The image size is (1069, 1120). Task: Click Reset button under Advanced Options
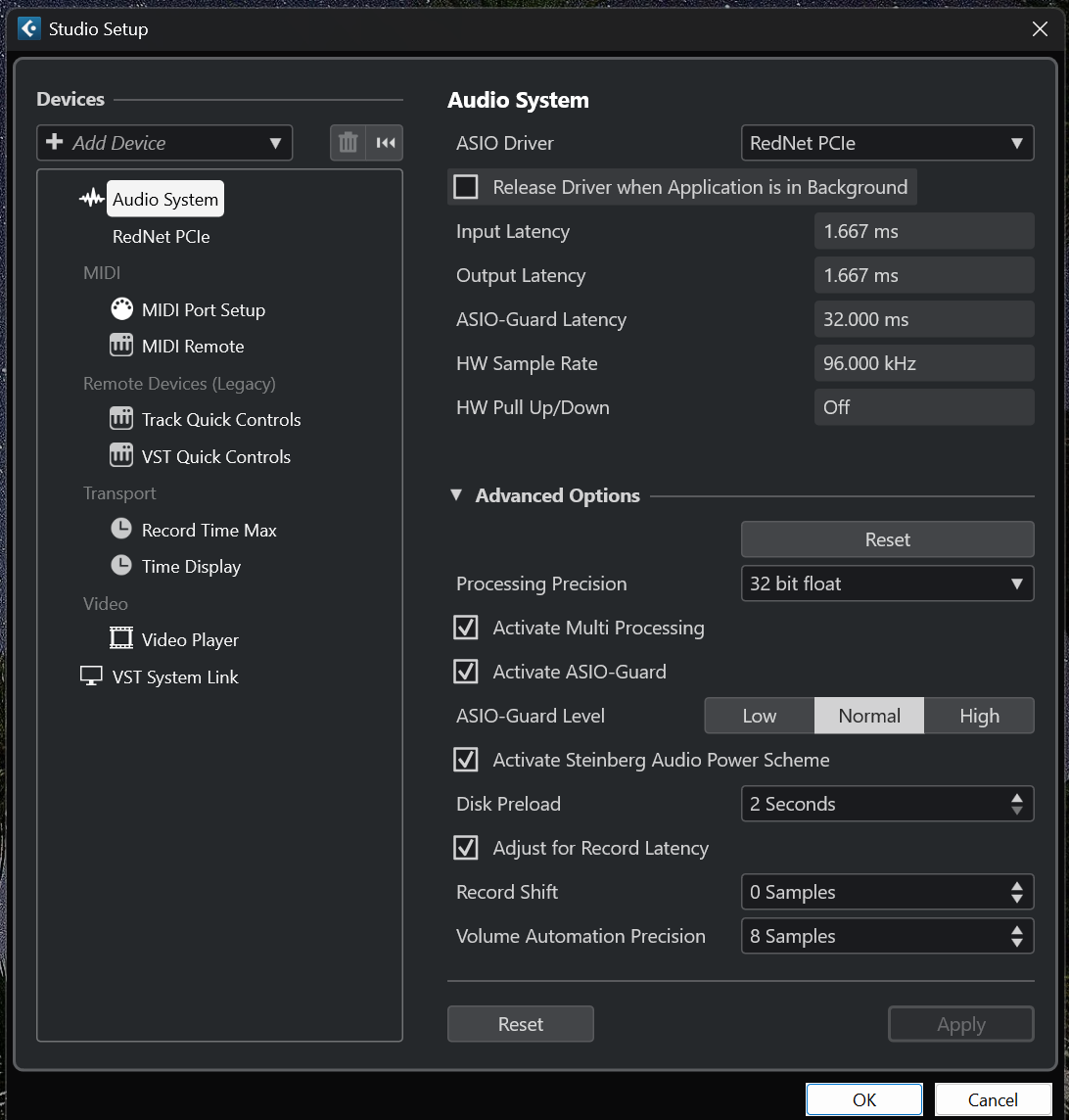pyautogui.click(x=888, y=539)
